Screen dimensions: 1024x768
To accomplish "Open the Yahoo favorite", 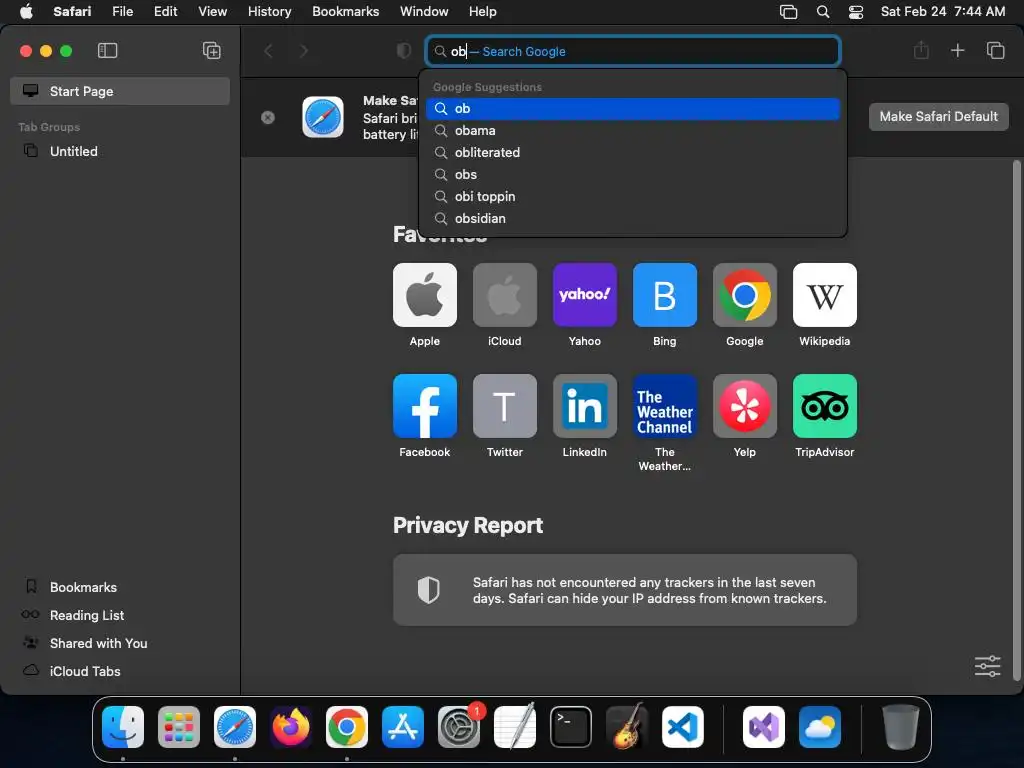I will [584, 295].
